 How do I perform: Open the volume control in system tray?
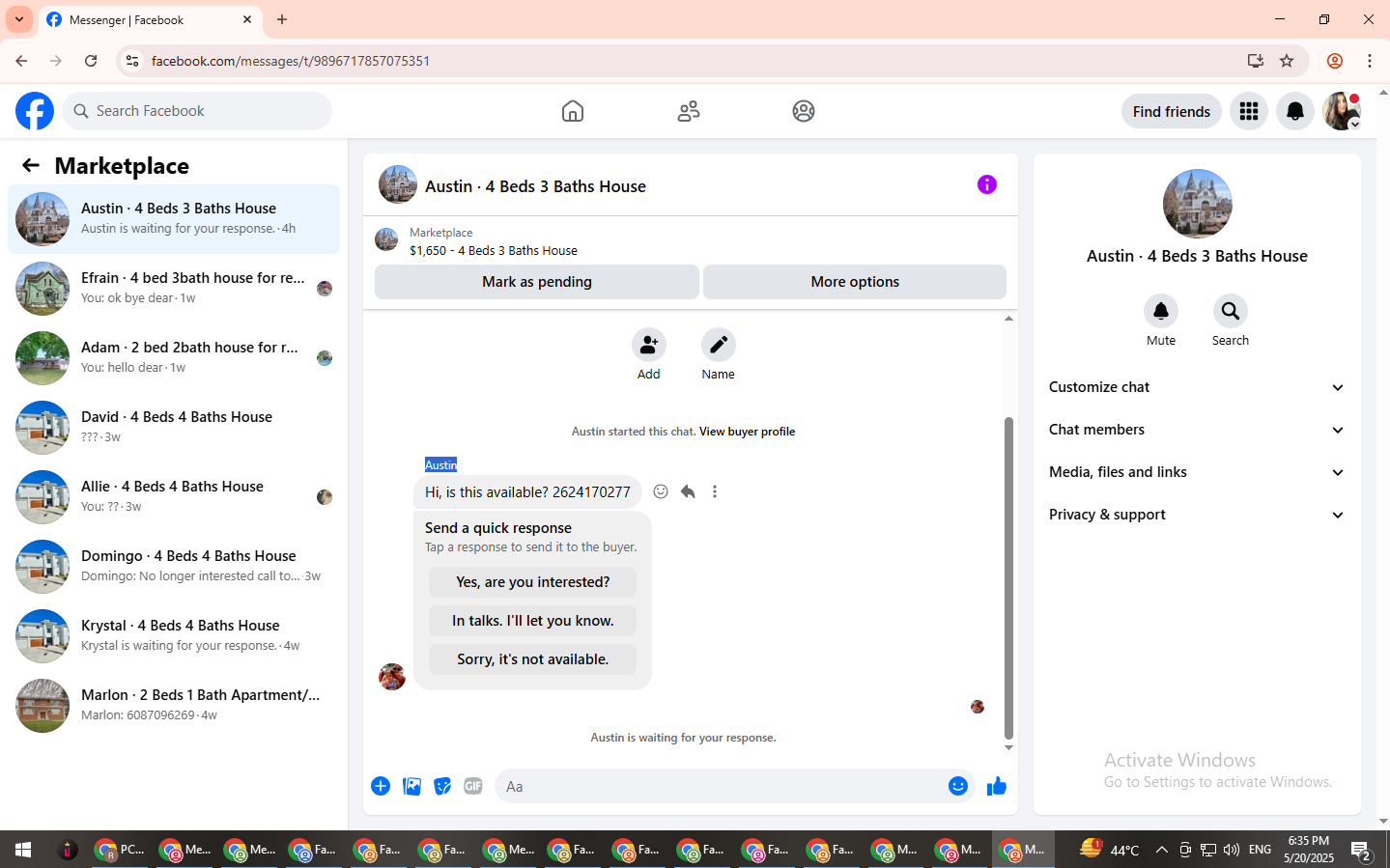pos(1231,850)
